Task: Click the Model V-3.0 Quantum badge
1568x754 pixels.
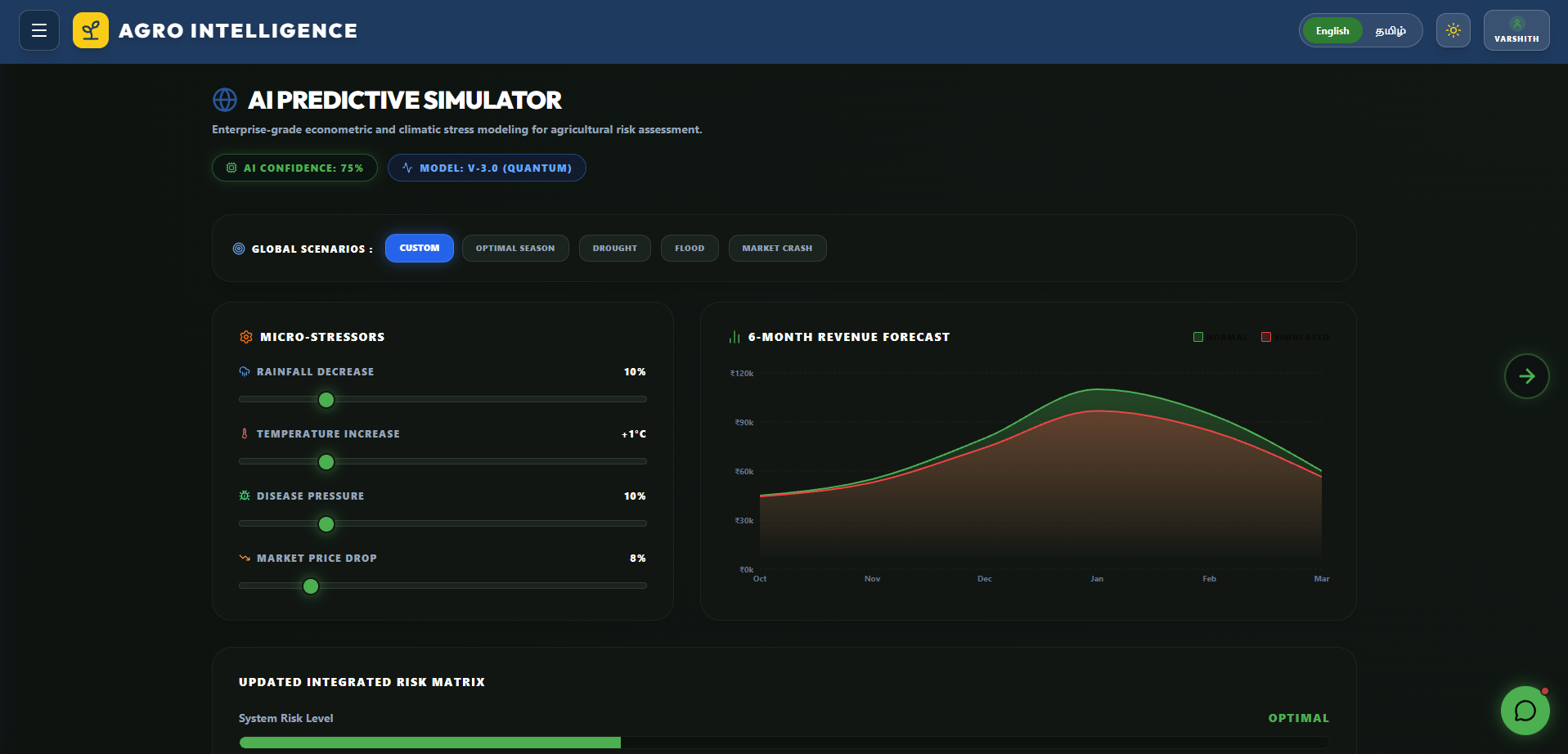Action: pos(487,168)
